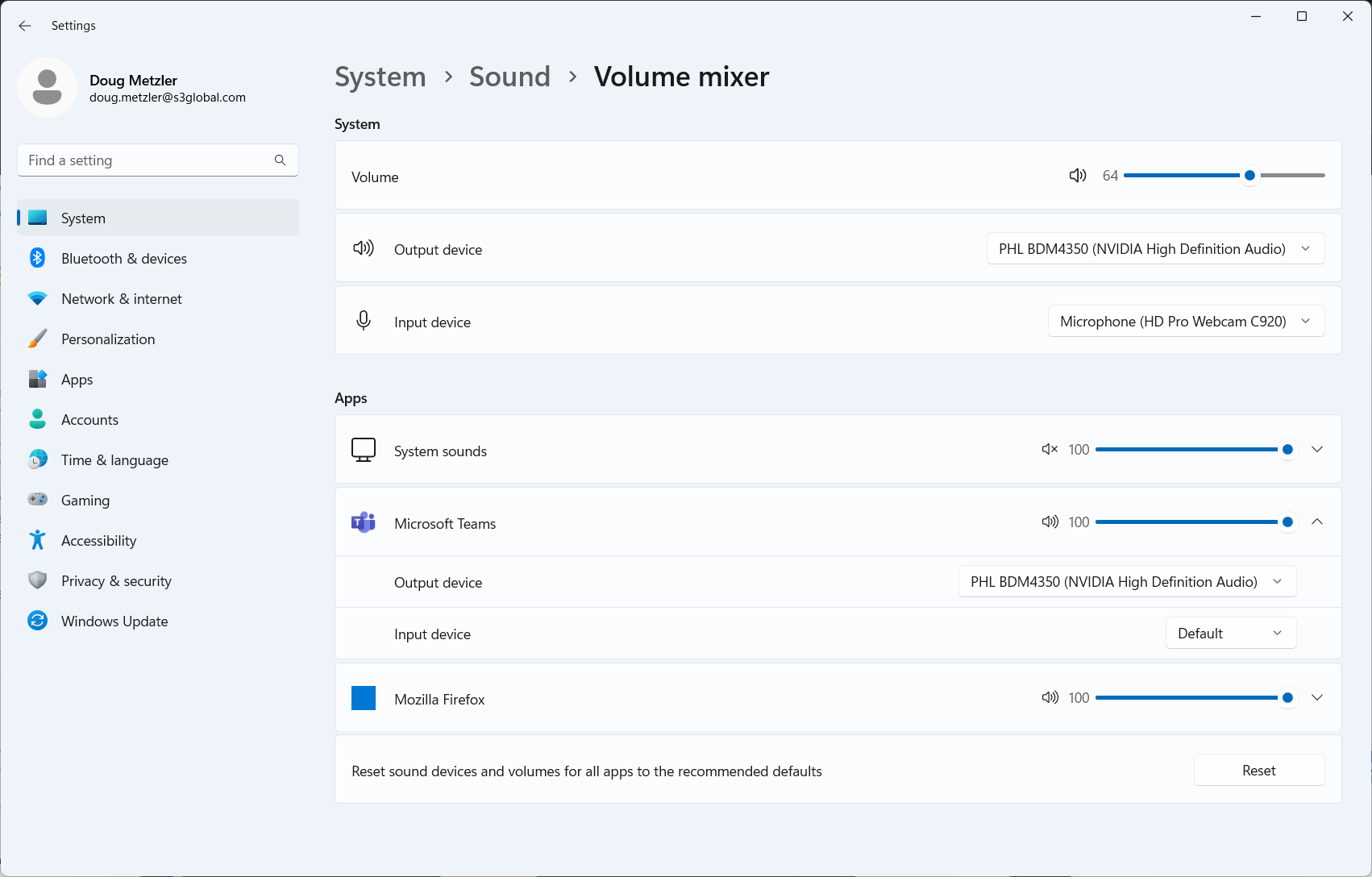Click the Mozilla Firefox app icon
This screenshot has height=877, width=1372.
pyautogui.click(x=364, y=698)
